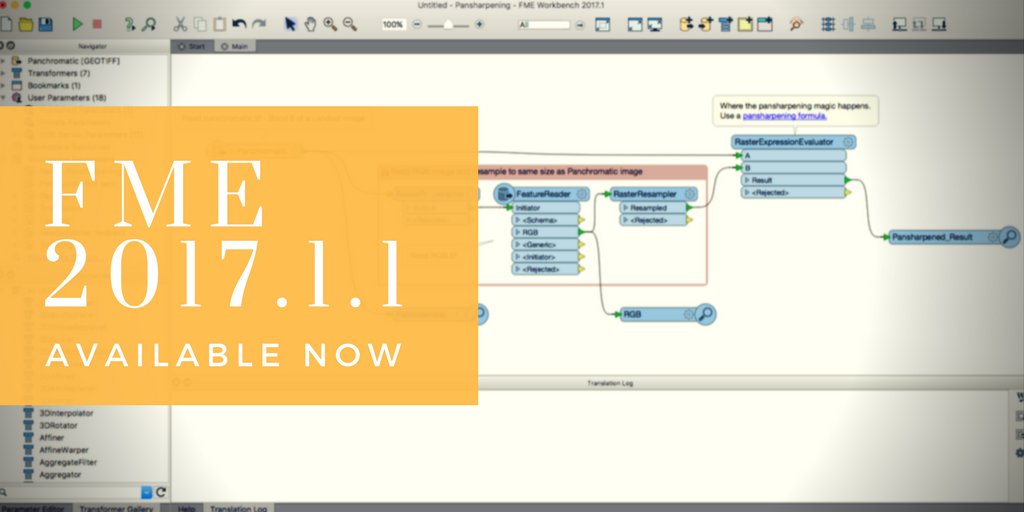Inspect Pansharpened_Result via magnifier icon
The width and height of the screenshot is (1024, 512).
[x=1009, y=237]
